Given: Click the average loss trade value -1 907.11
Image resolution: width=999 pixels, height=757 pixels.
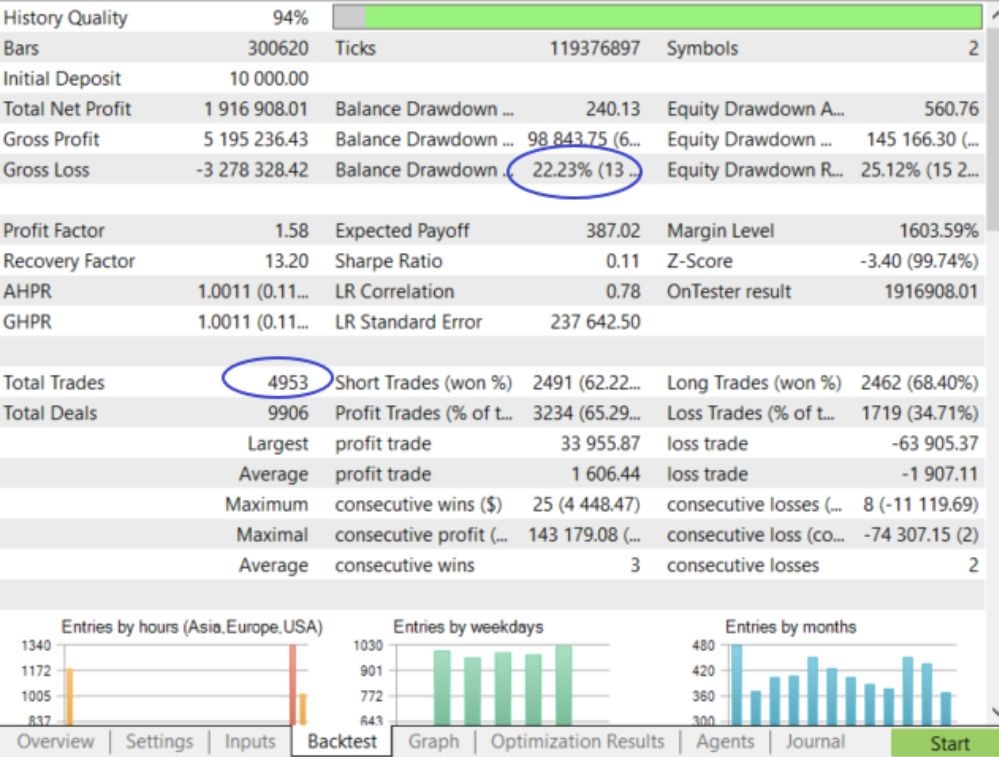Looking at the screenshot, I should (x=940, y=474).
